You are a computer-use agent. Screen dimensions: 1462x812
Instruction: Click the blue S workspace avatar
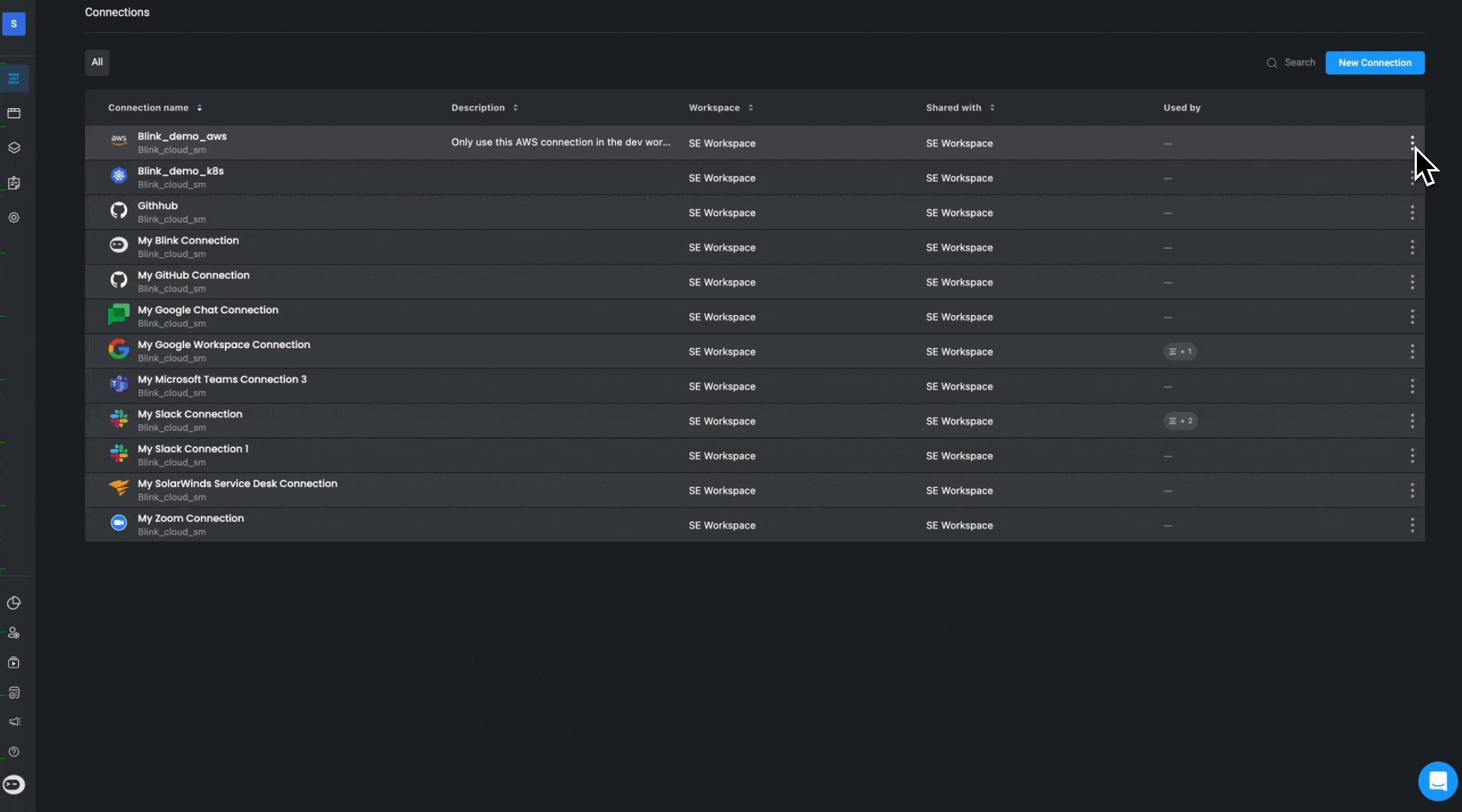(14, 24)
